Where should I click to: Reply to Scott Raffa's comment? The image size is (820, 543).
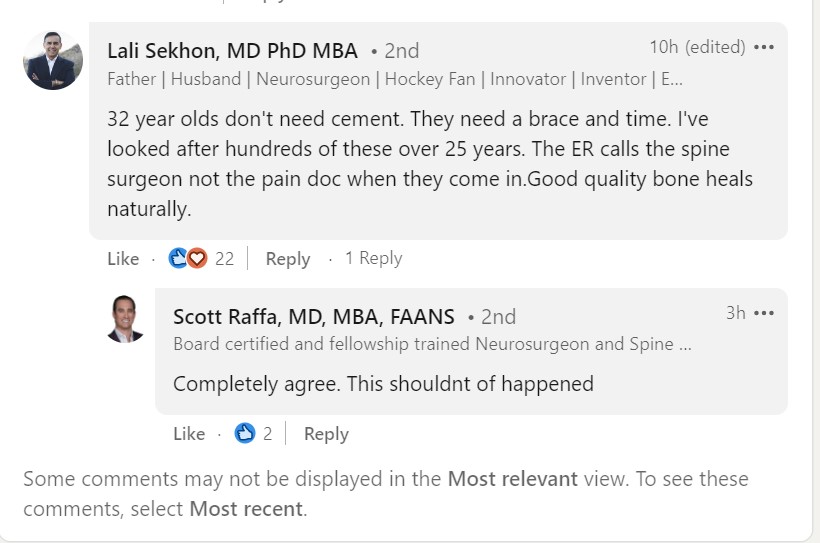click(x=326, y=434)
